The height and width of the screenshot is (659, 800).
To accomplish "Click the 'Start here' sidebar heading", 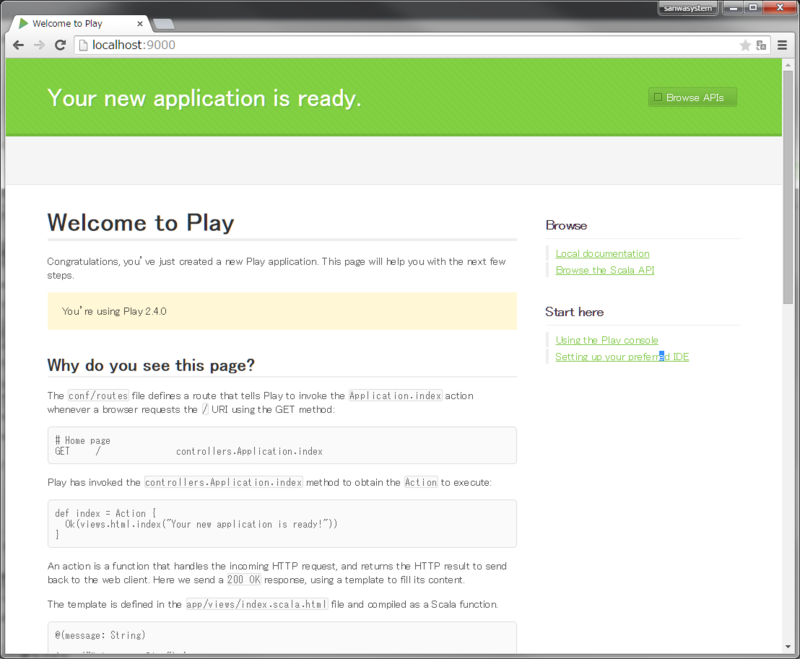I will coord(574,312).
